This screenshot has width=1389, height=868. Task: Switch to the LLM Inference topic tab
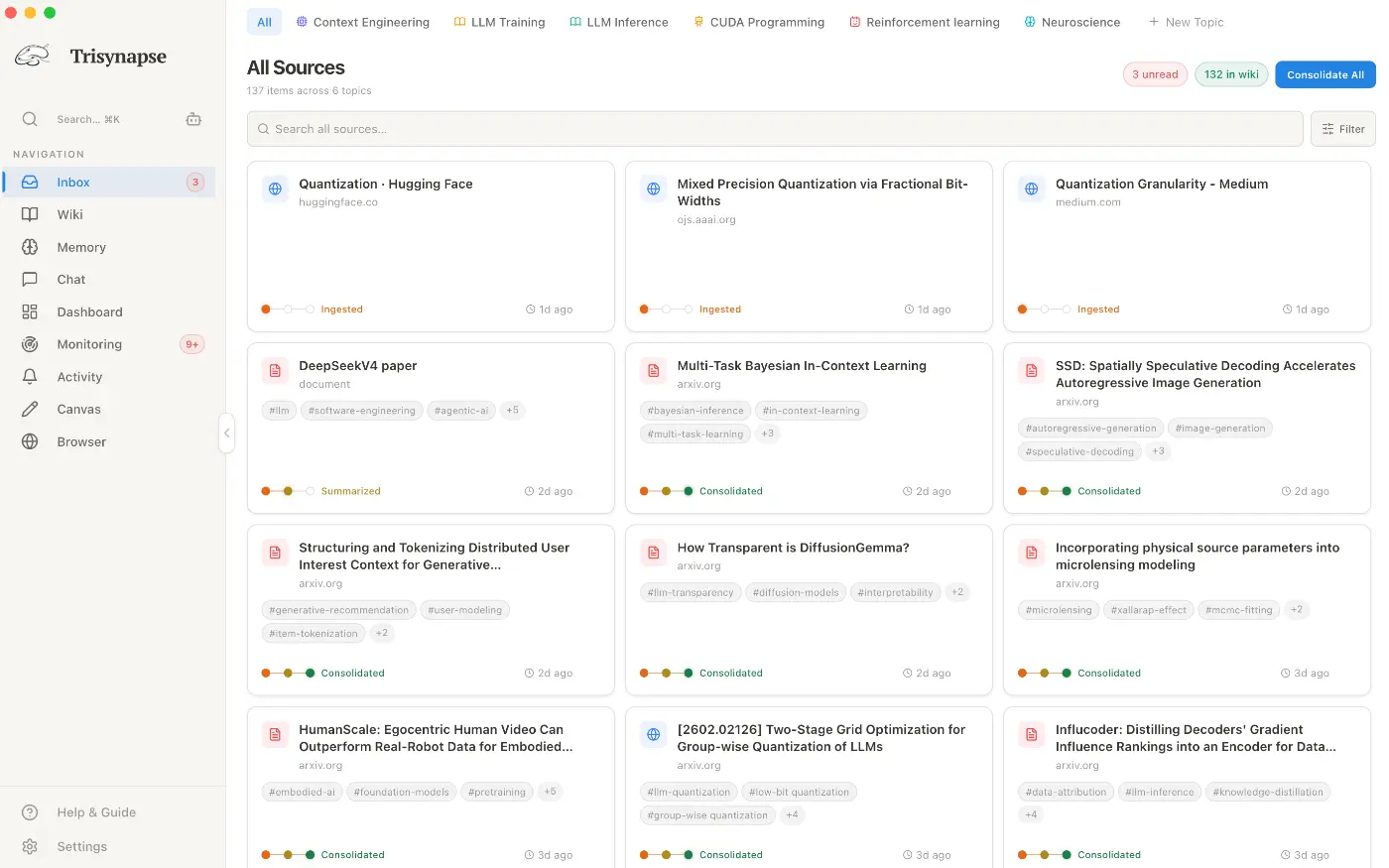(619, 22)
